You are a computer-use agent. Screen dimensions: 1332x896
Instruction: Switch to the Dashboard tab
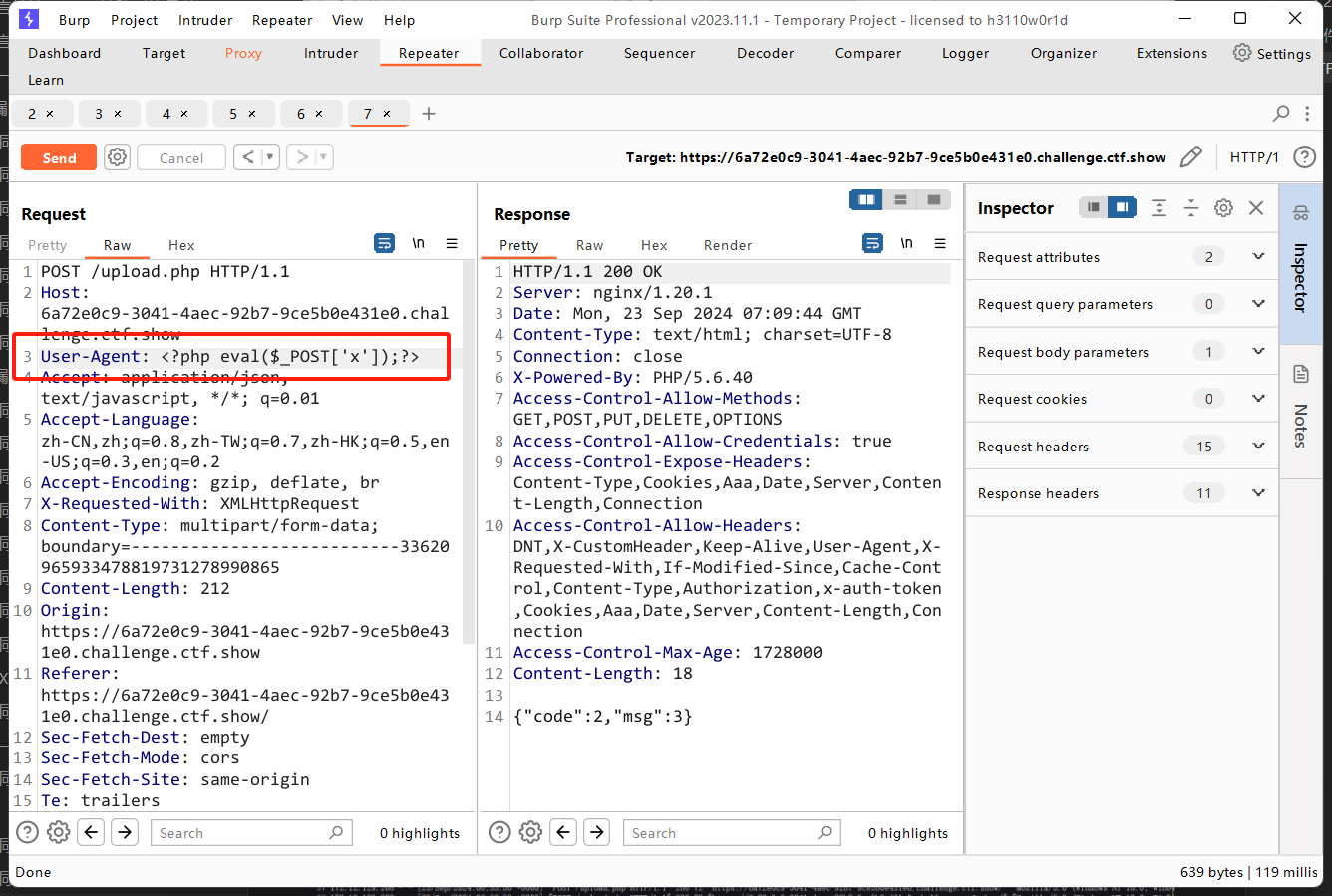[64, 53]
